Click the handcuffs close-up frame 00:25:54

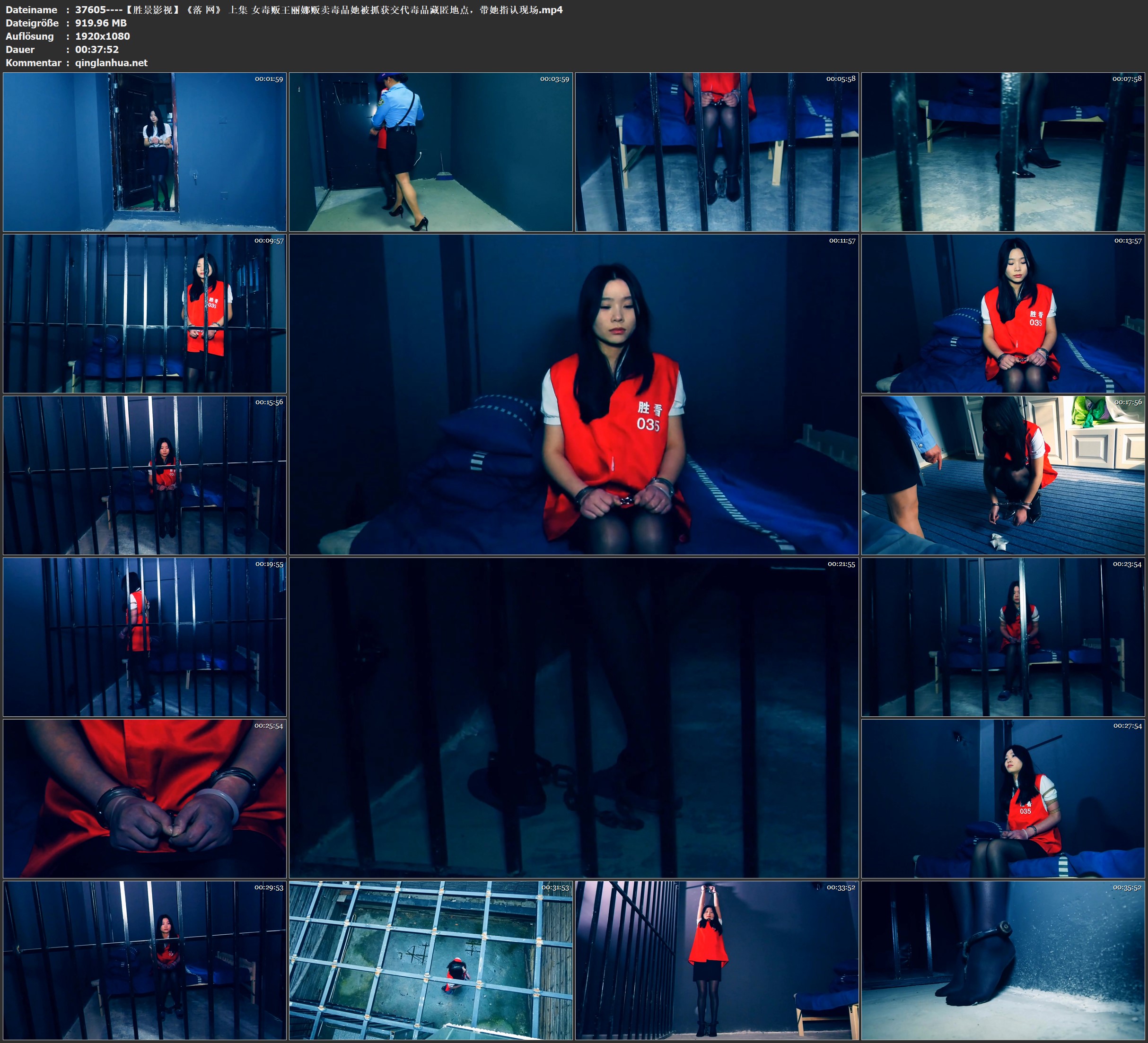[145, 798]
